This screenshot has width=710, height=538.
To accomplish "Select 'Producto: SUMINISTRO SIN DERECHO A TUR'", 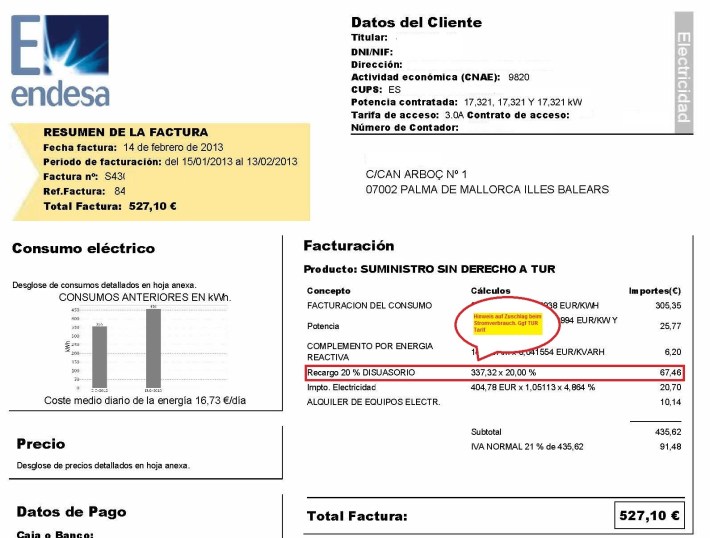I will (x=429, y=269).
